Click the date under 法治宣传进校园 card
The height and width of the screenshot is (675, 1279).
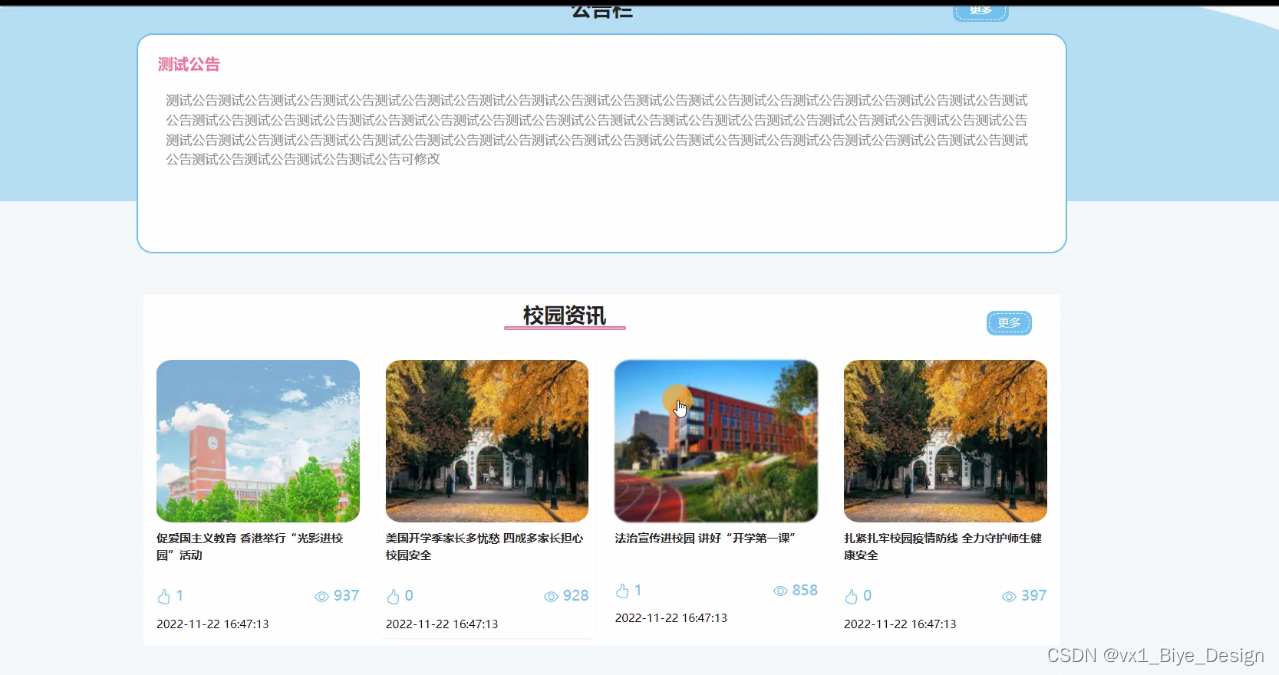(x=671, y=618)
